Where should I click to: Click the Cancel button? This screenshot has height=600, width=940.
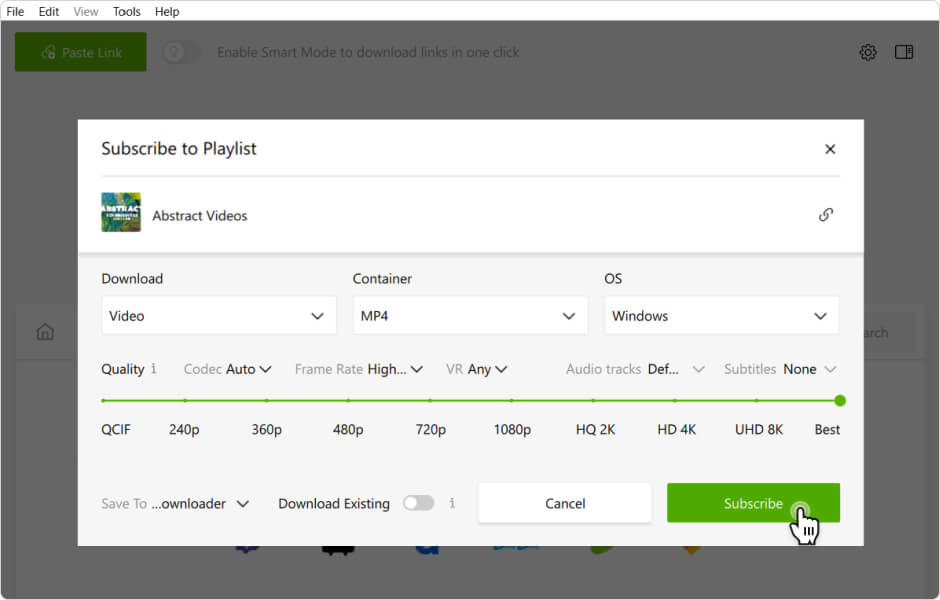point(565,503)
